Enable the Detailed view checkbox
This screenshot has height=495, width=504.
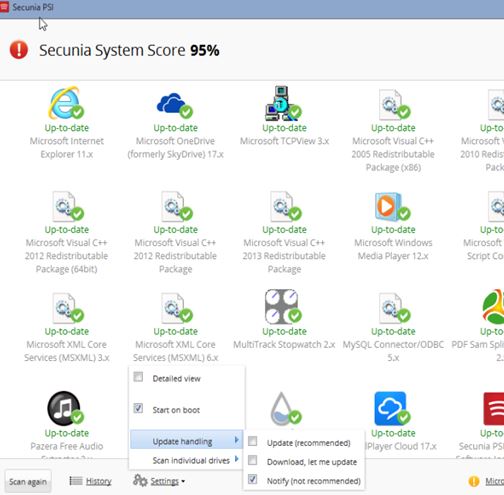click(x=138, y=377)
